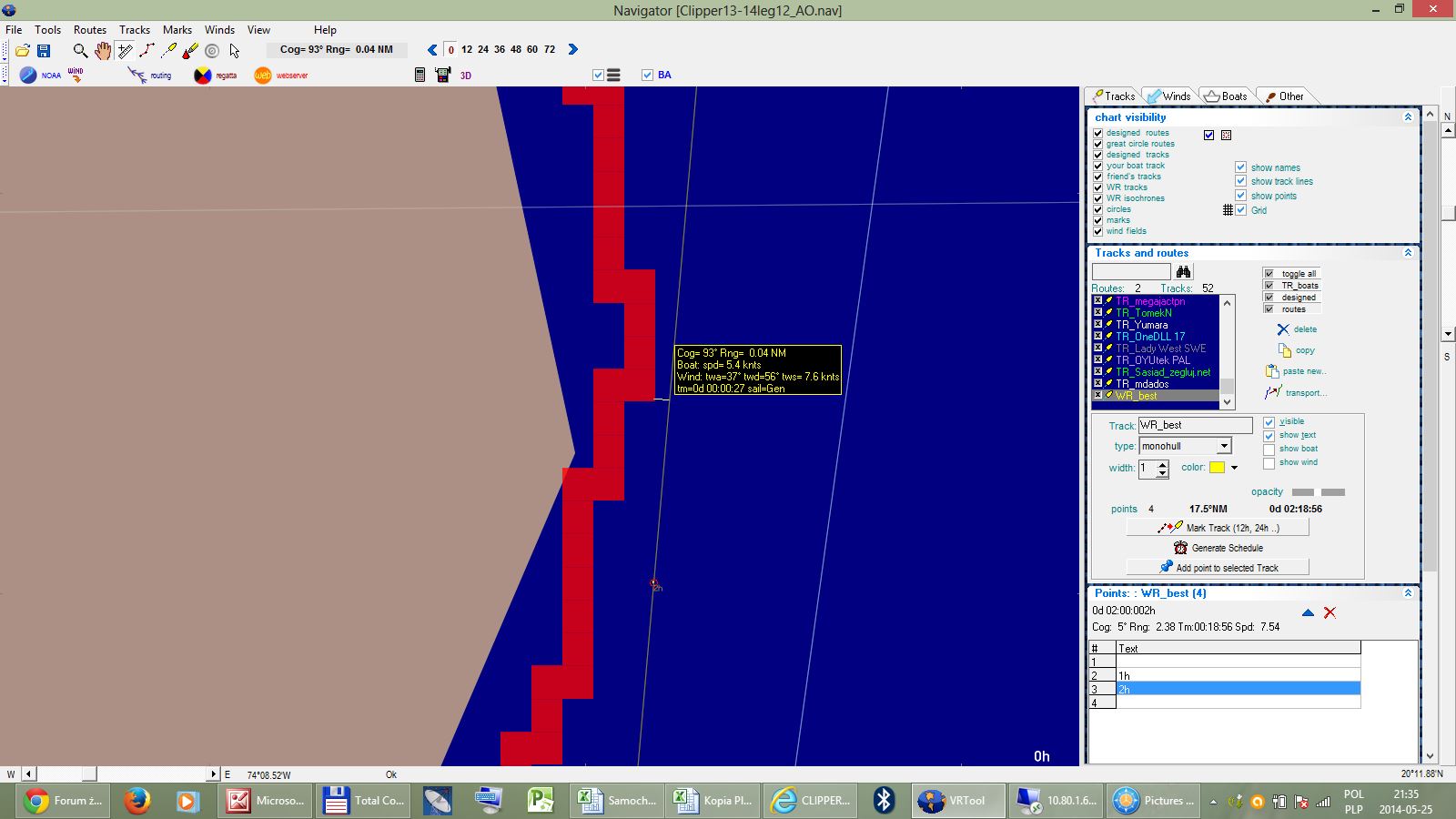Image resolution: width=1456 pixels, height=819 pixels.
Task: Increase track width with the stepper
Action: click(x=1162, y=464)
